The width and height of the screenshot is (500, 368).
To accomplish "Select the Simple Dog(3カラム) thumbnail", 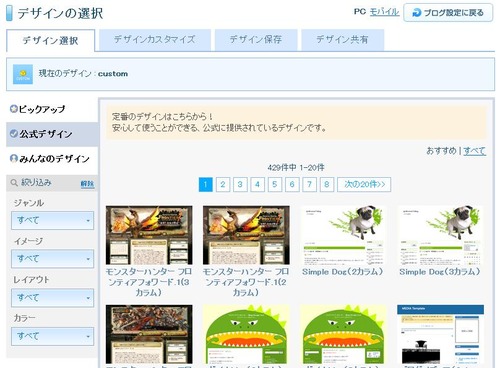I will [440, 235].
